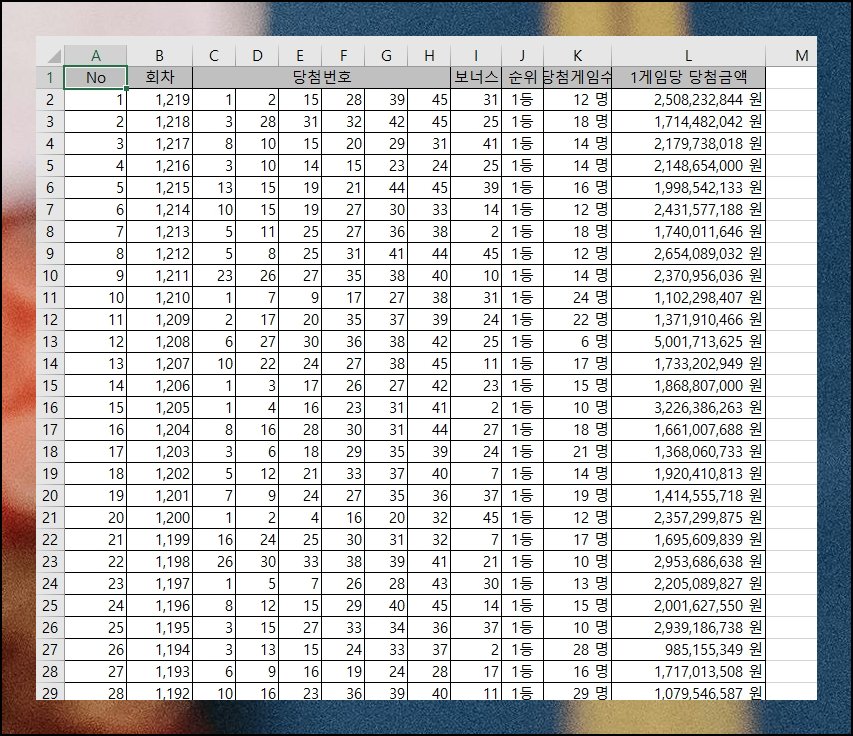Viewport: 853px width, 736px height.
Task: Click the '당첨게임수' header cell
Action: [x=578, y=77]
